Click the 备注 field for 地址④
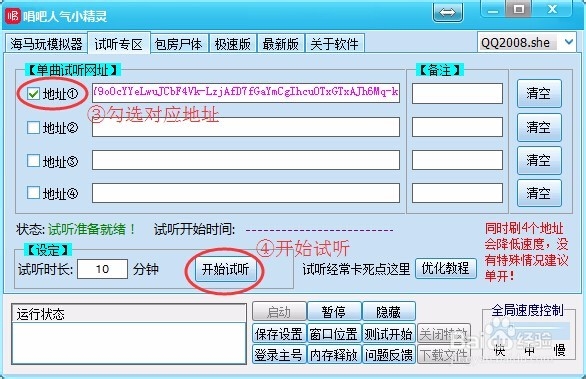The height and width of the screenshot is (379, 586). click(457, 193)
